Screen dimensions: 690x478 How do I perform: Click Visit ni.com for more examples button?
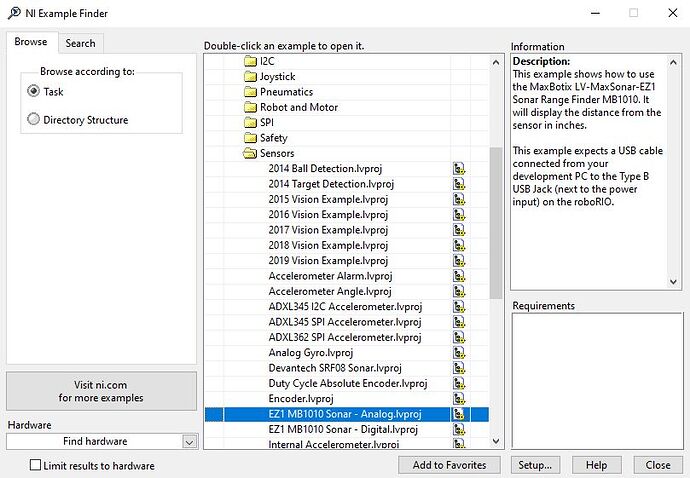101,391
